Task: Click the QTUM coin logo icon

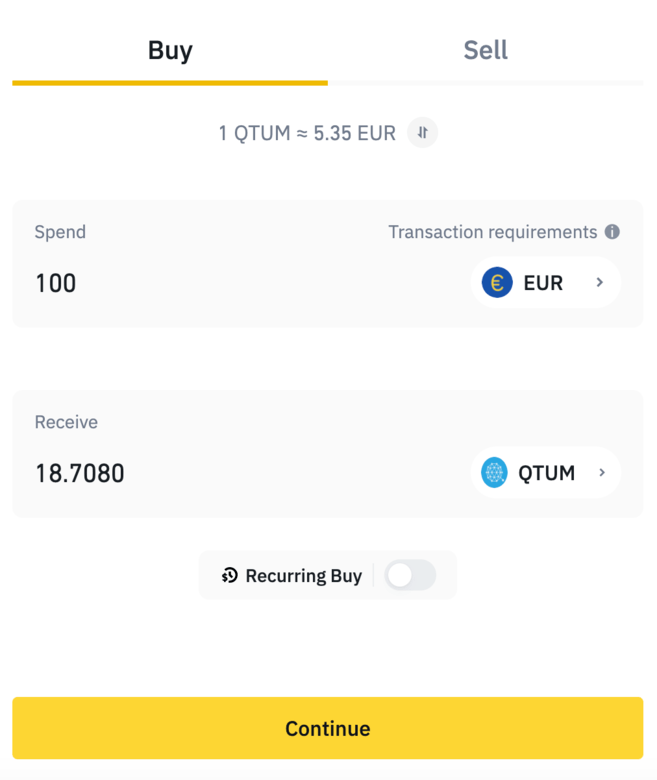Action: (x=495, y=473)
